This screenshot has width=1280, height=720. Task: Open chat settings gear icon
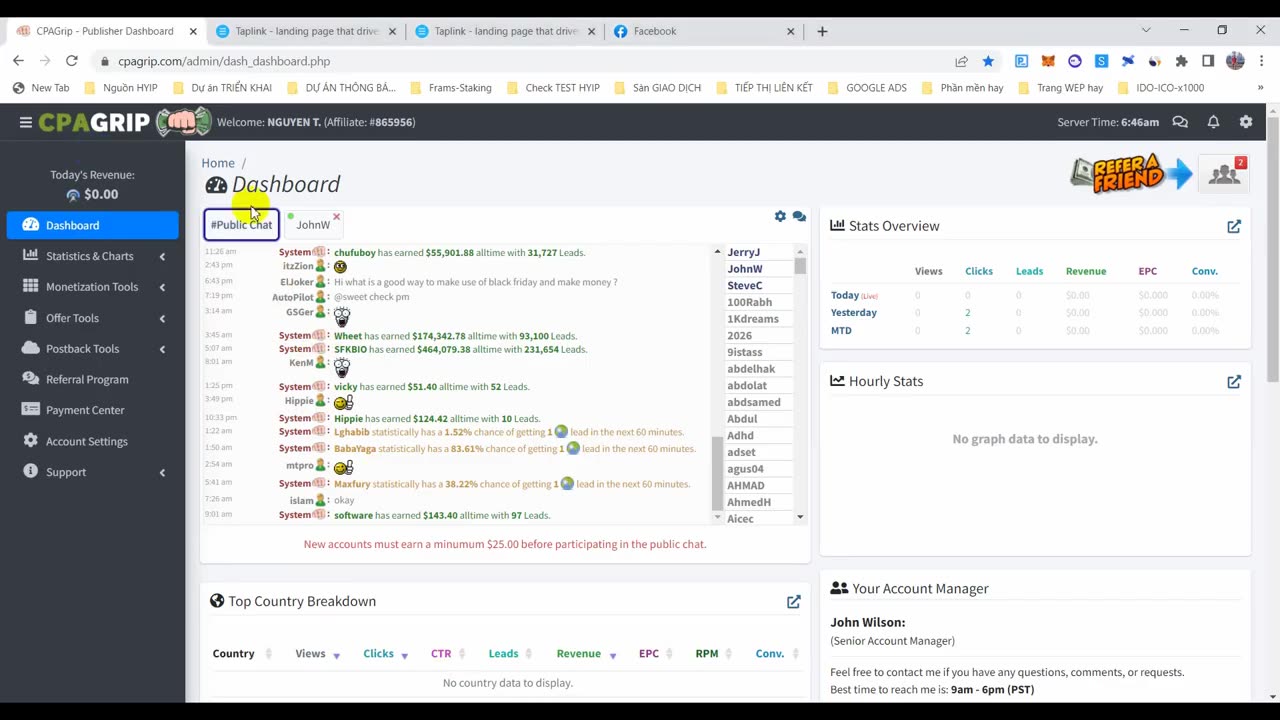(780, 216)
